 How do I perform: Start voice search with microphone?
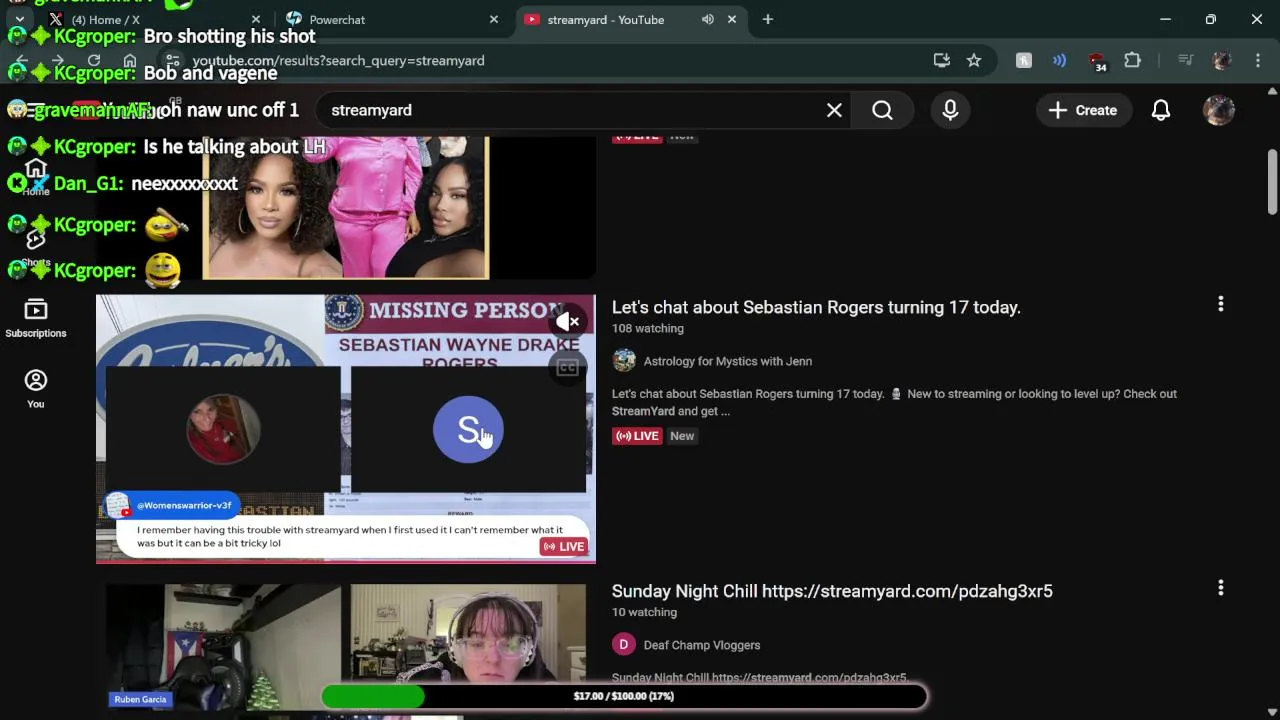(950, 110)
